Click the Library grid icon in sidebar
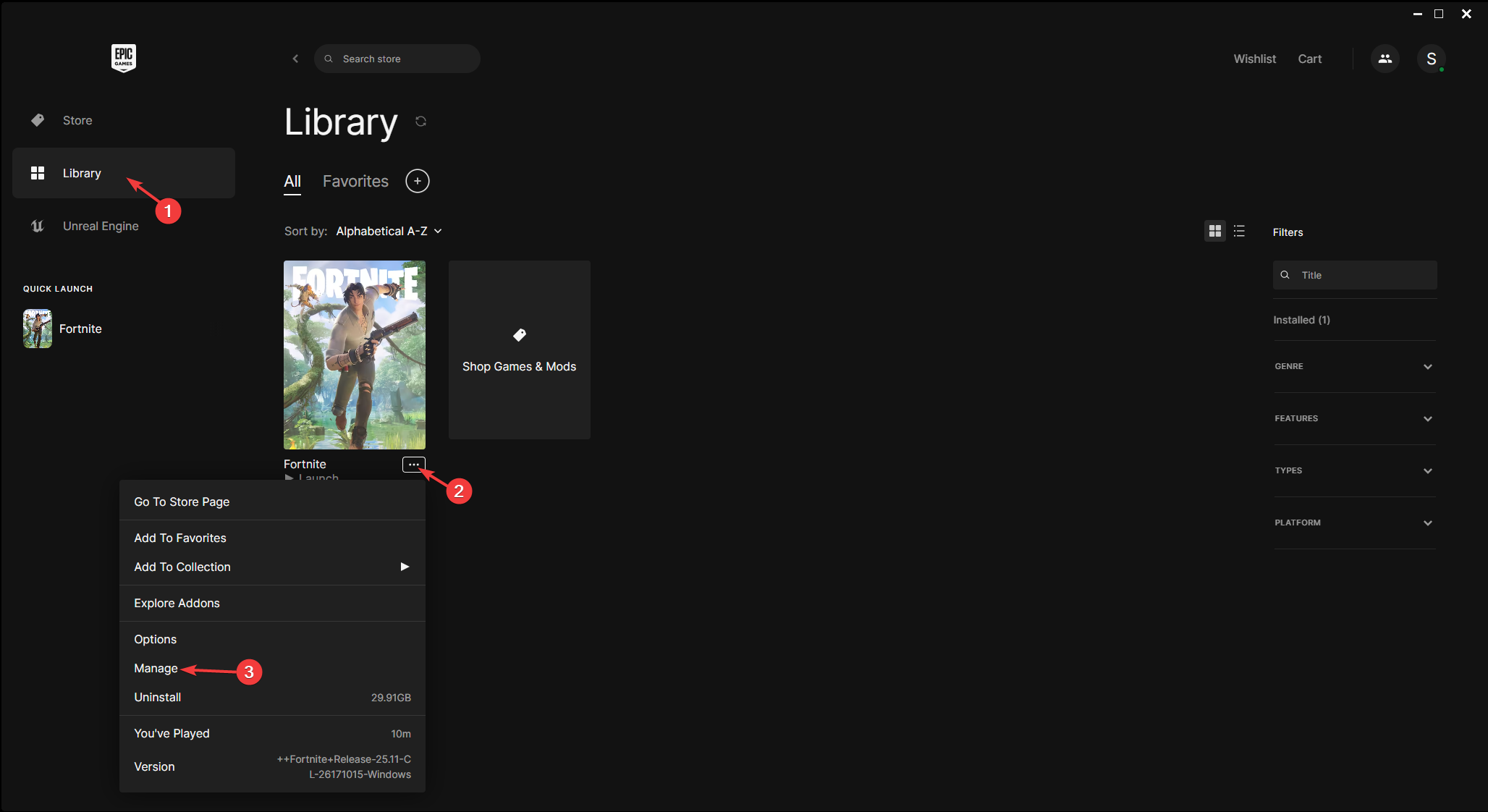The image size is (1488, 812). [38, 173]
